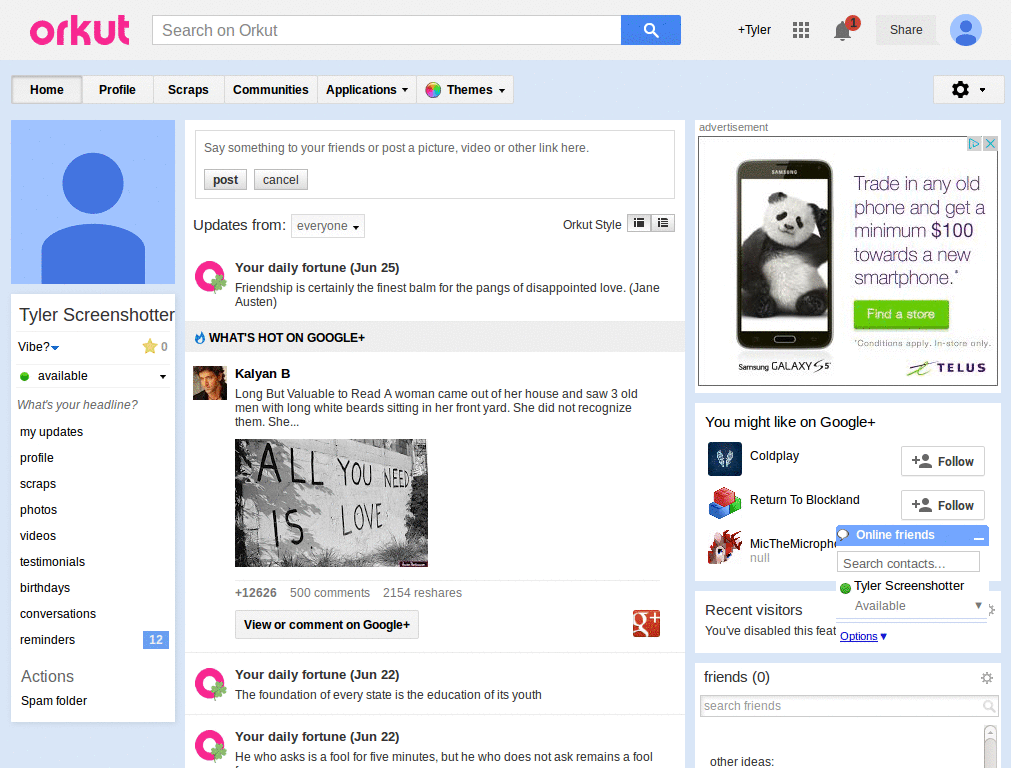Click the Kalyan B name link
This screenshot has height=768, width=1024.
pos(263,374)
